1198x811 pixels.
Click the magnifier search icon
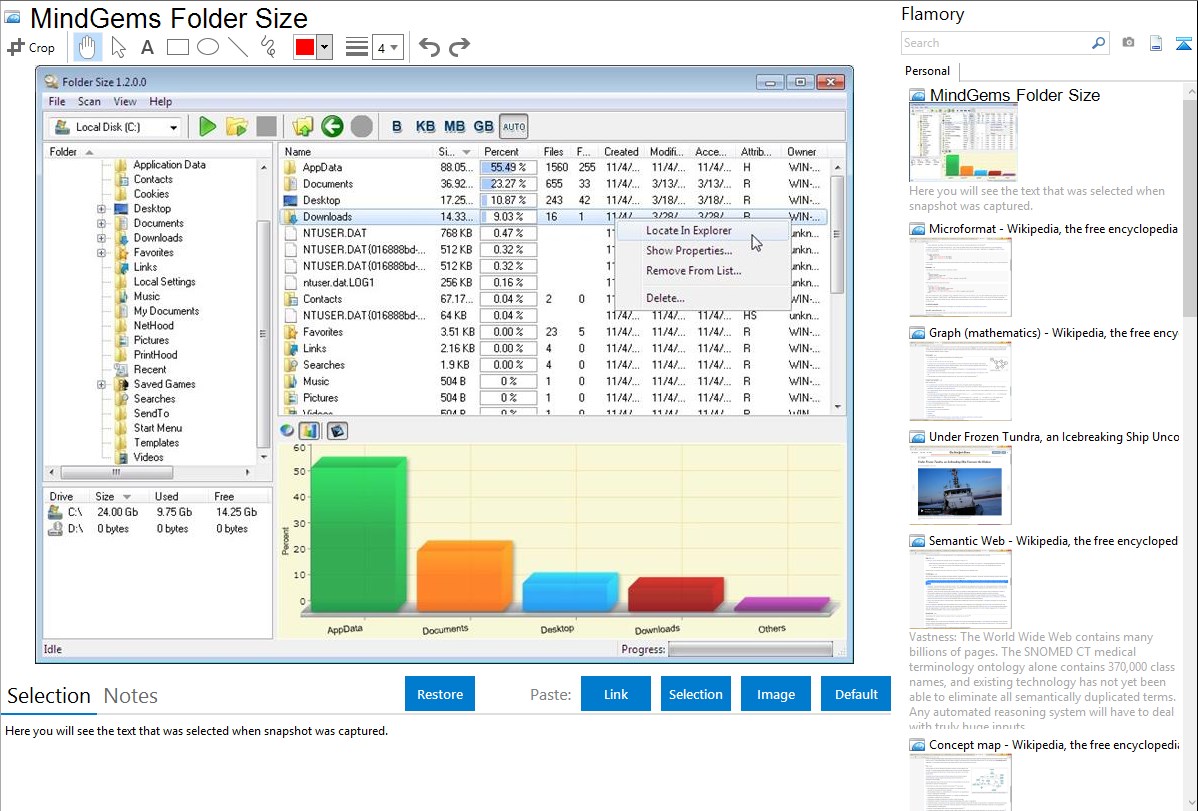pos(1099,43)
